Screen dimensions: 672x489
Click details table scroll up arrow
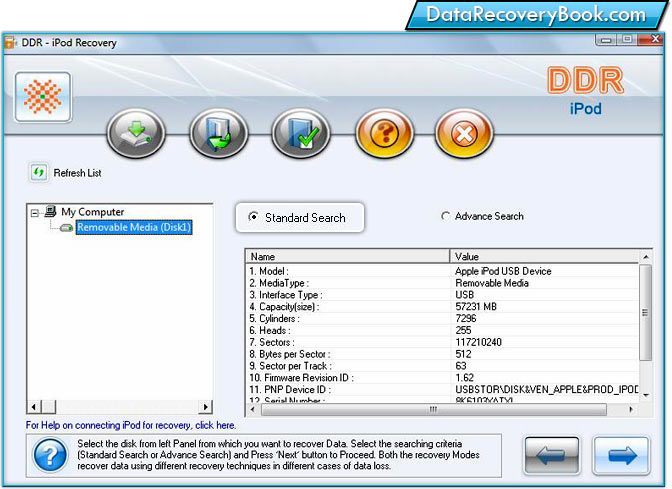click(646, 257)
